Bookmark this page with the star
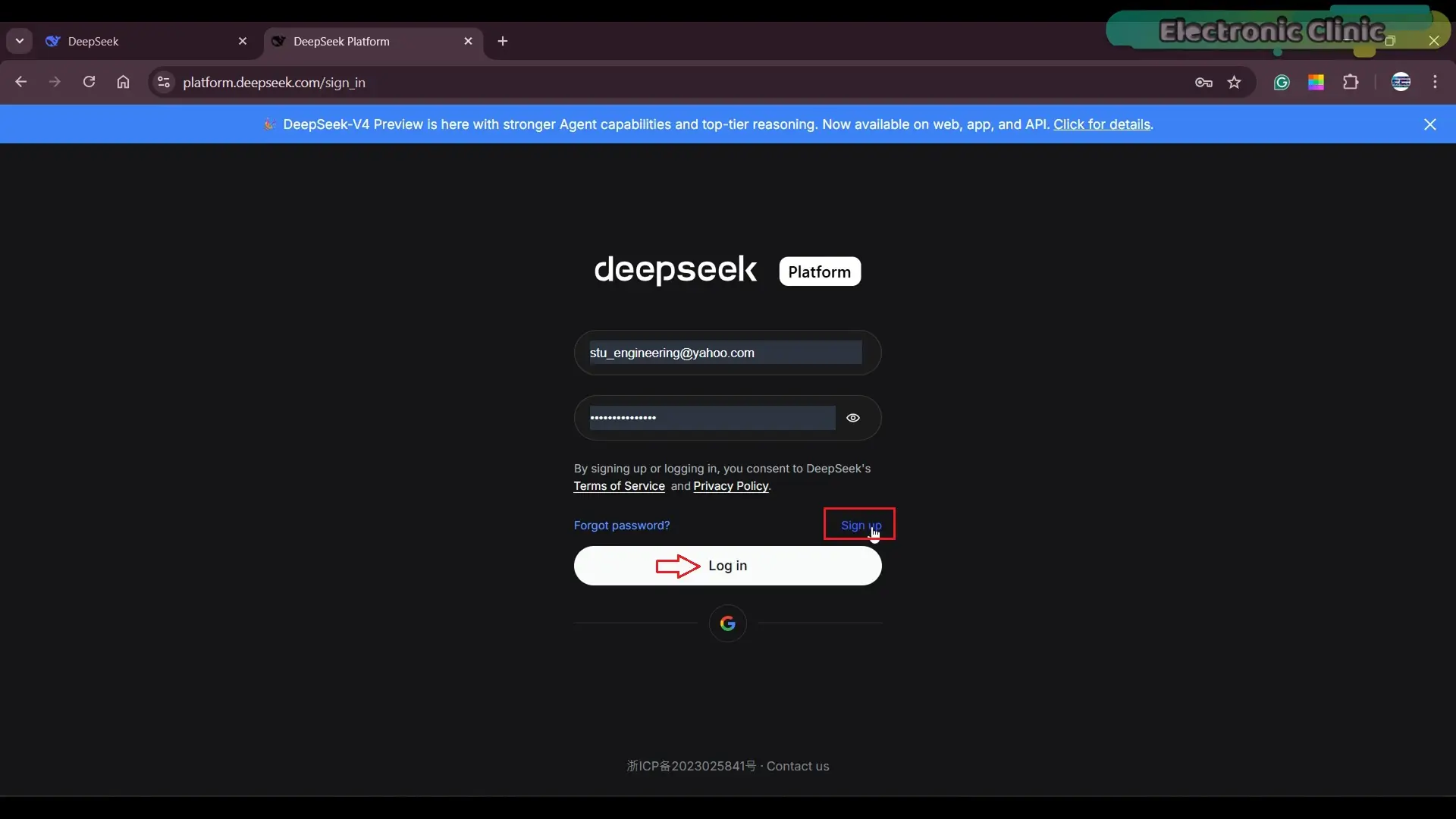Viewport: 1456px width, 819px height. tap(1235, 82)
